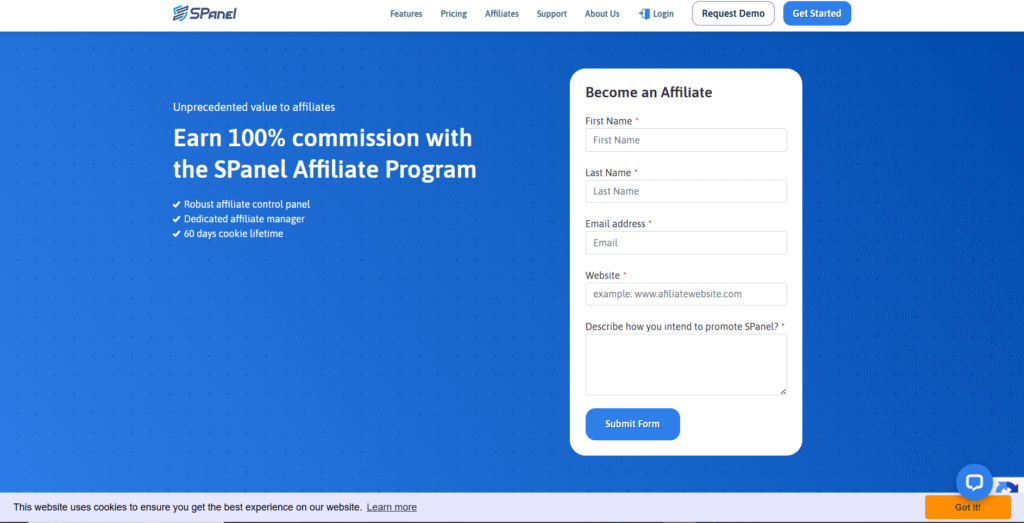Select Affiliates in the top navigation

(x=502, y=14)
